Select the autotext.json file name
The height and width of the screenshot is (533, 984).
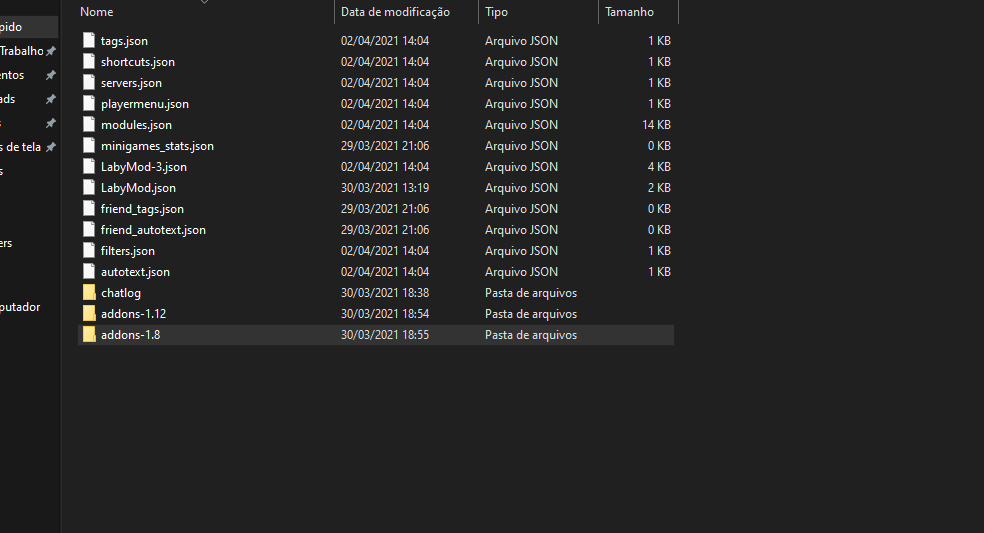click(x=136, y=272)
